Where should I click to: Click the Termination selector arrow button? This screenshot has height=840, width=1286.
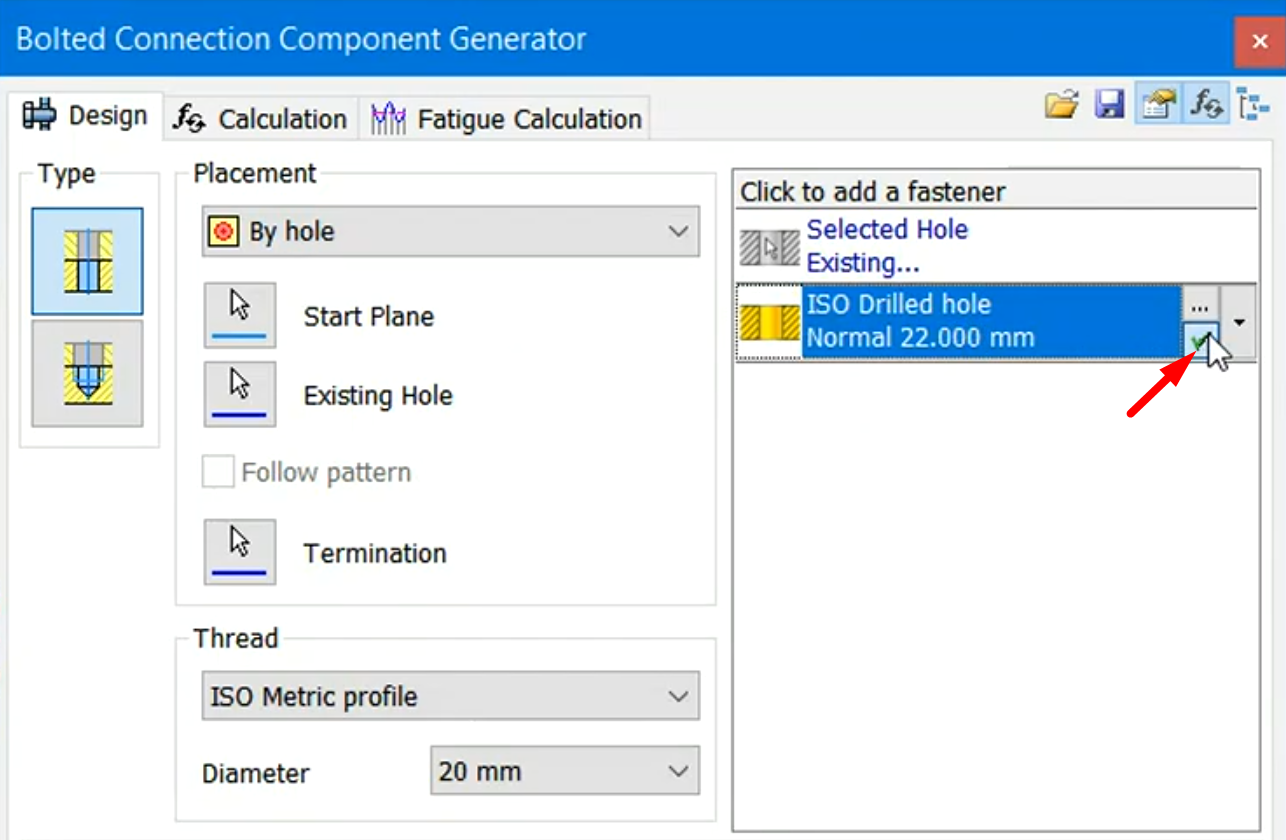point(240,552)
